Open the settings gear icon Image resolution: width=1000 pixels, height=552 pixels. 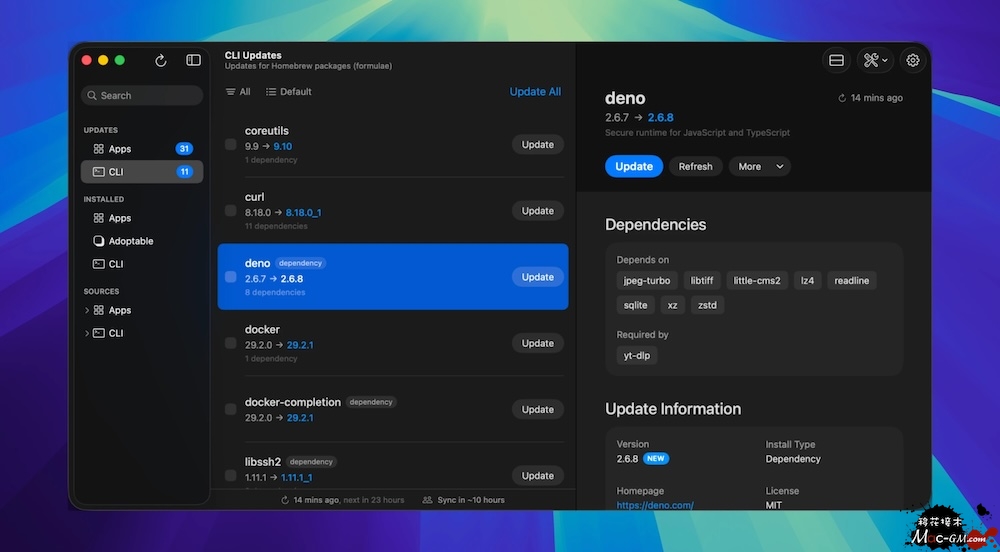[913, 61]
